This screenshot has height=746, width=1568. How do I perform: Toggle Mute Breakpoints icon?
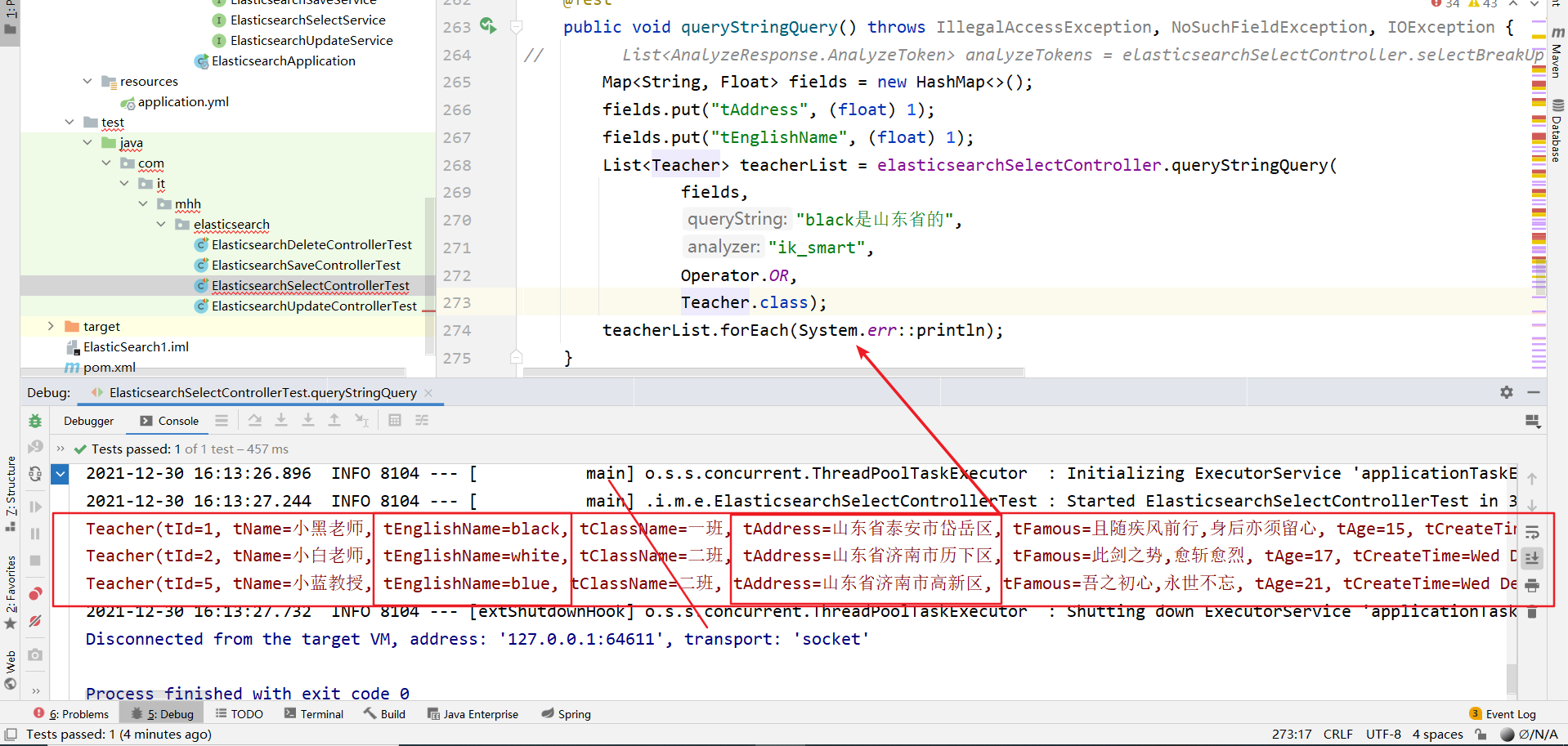(x=35, y=621)
